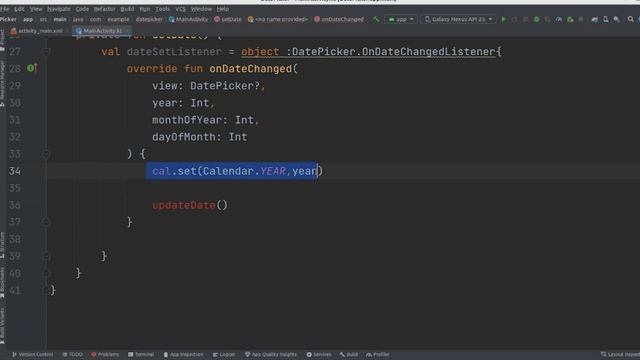Collapse the code fold at line 33
The width and height of the screenshot is (640, 360).
pos(46,154)
